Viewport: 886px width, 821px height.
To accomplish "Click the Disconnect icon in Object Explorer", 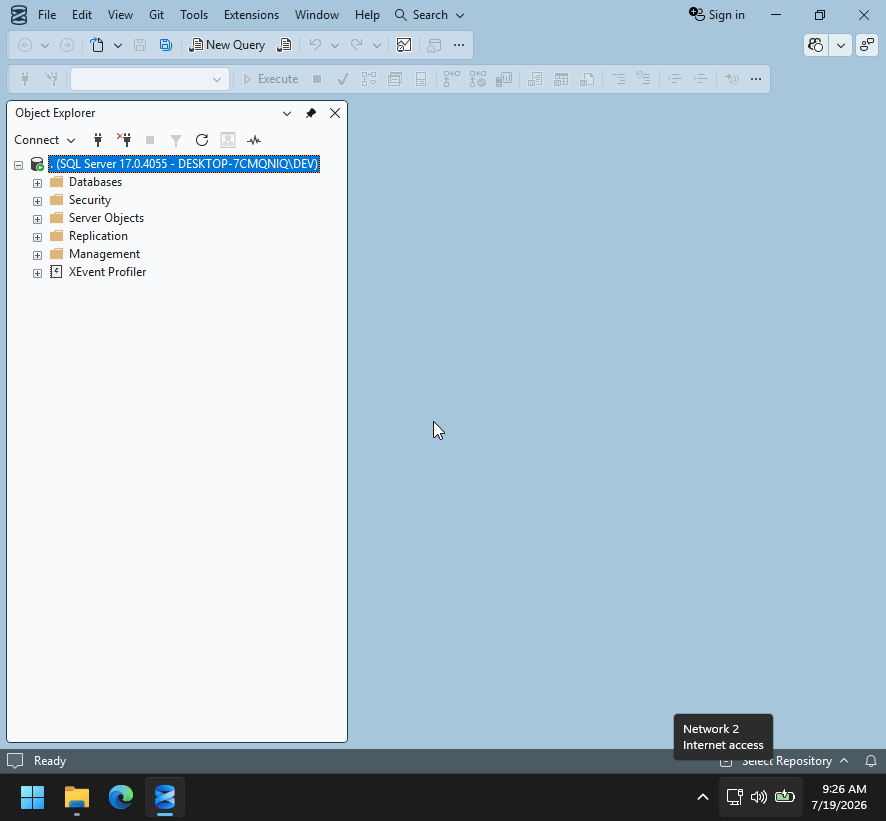I will tap(124, 140).
